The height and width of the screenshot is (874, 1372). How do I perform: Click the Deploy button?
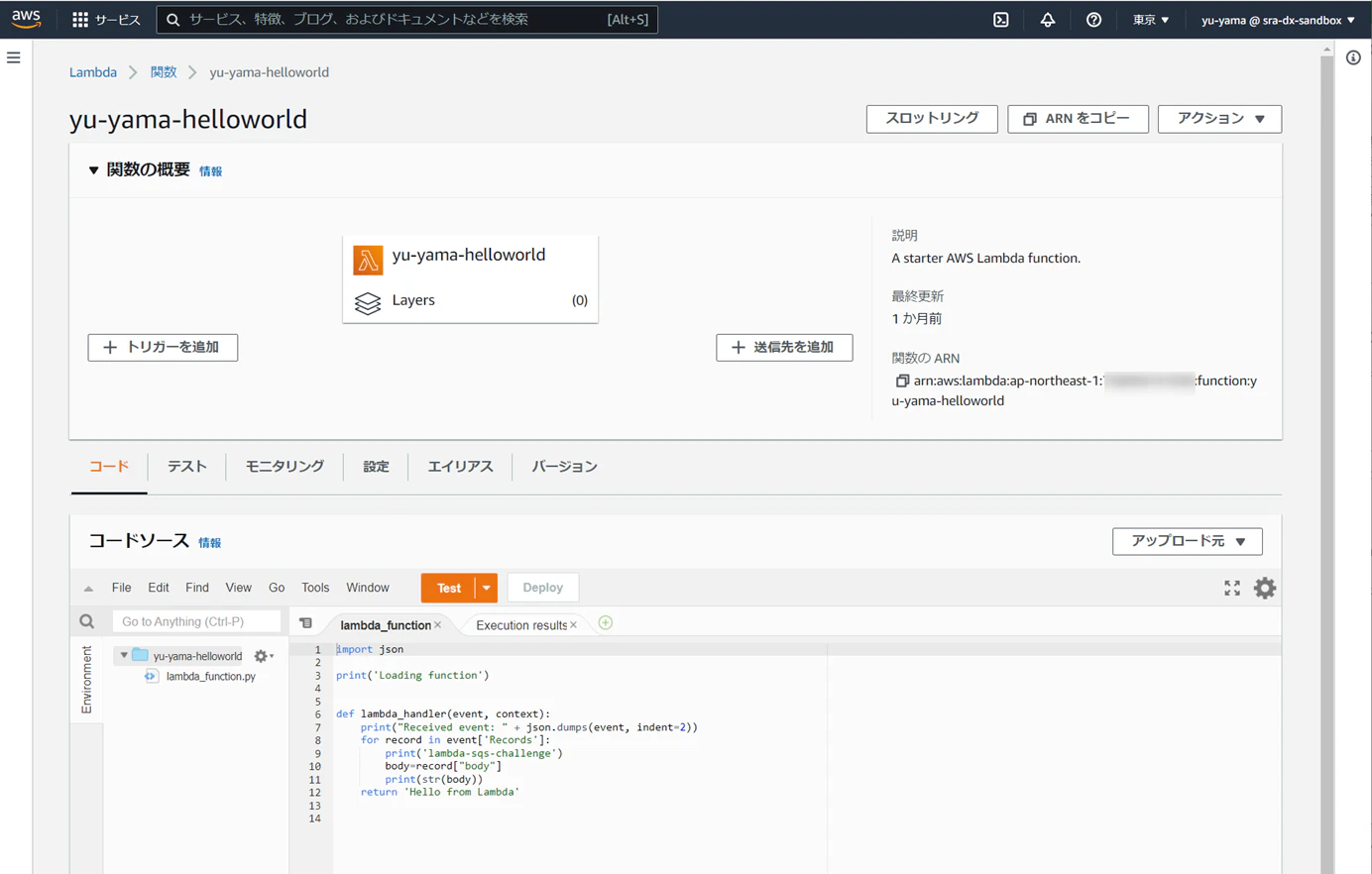[542, 588]
